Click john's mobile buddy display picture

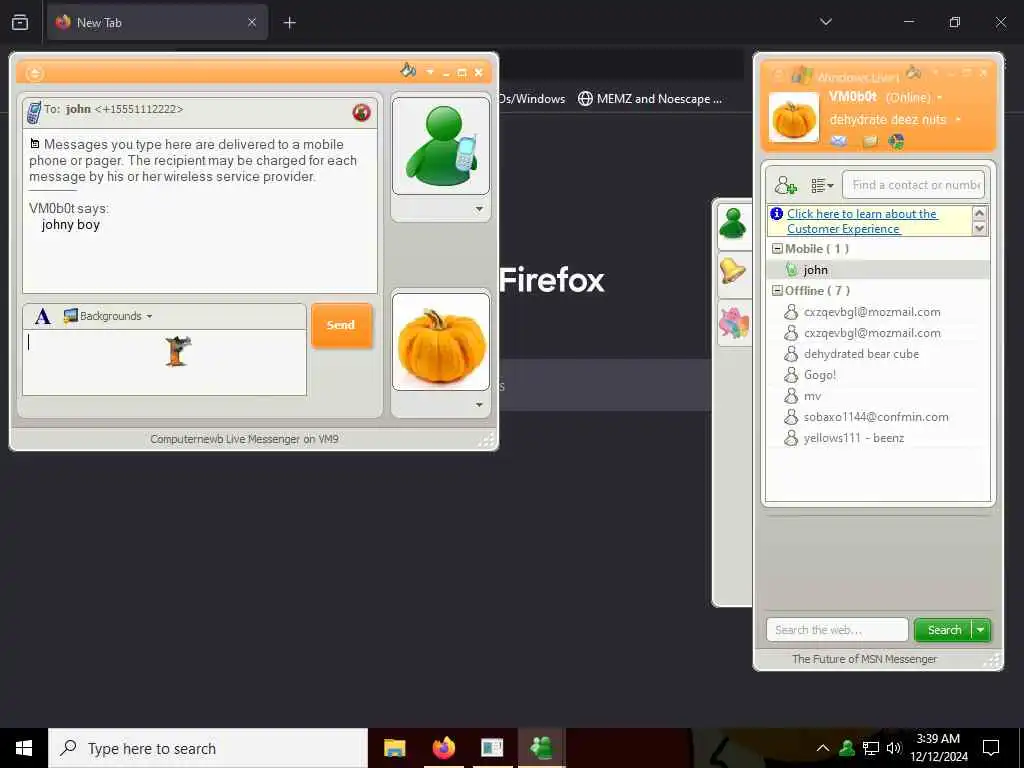[x=441, y=146]
